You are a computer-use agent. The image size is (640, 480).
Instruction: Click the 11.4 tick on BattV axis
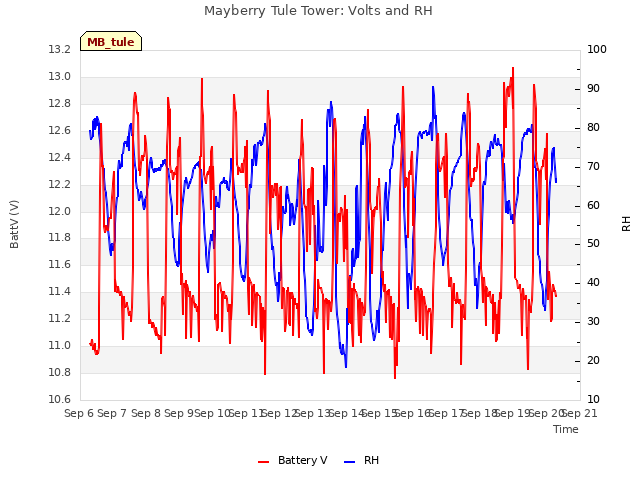pos(60,291)
